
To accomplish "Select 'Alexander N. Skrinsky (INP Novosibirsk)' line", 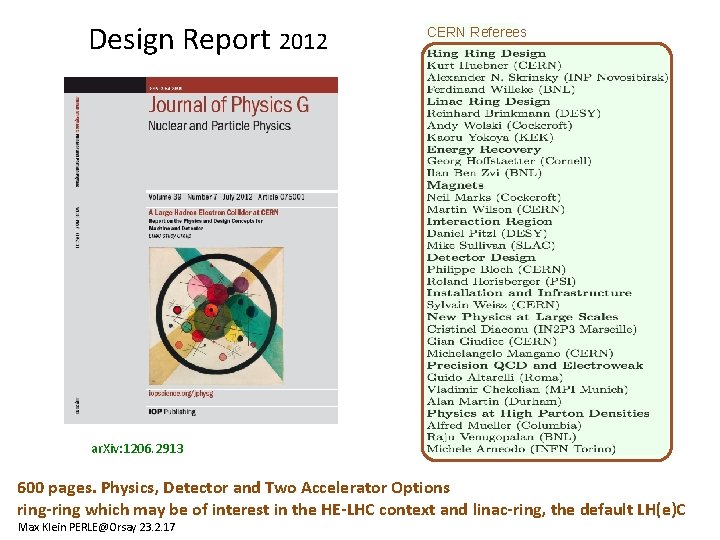I will point(547,77).
